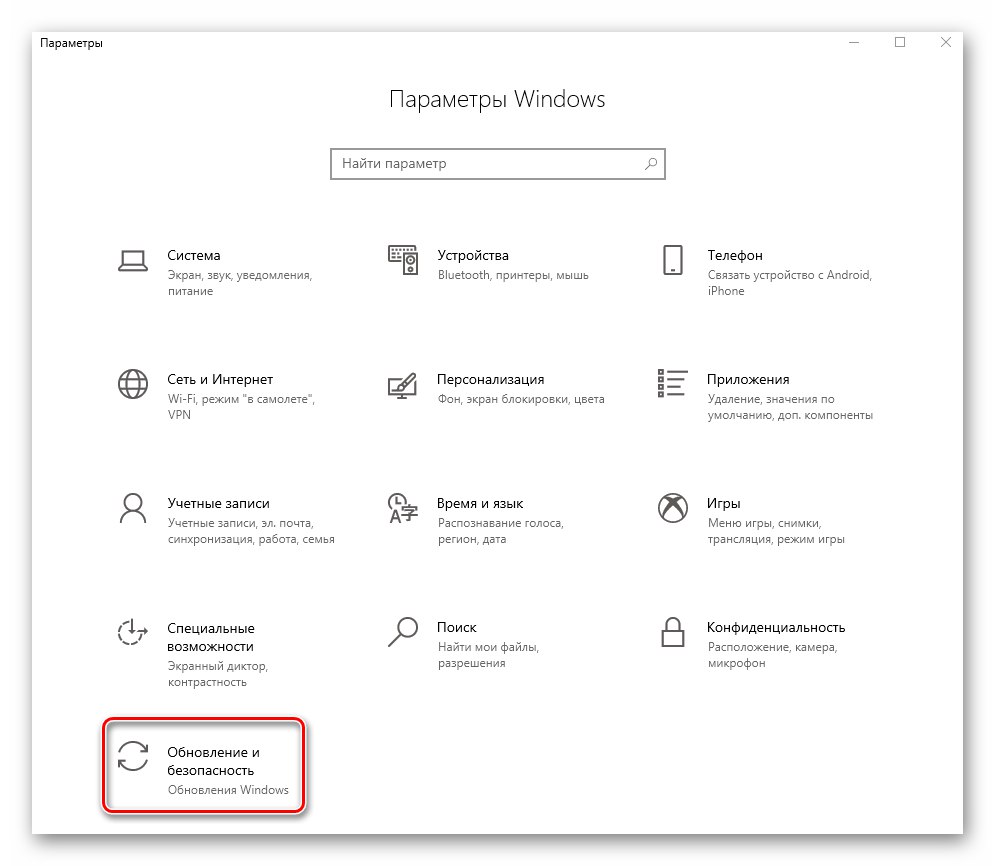Open Обновление и безопасность heading
995x866 pixels.
point(213,761)
